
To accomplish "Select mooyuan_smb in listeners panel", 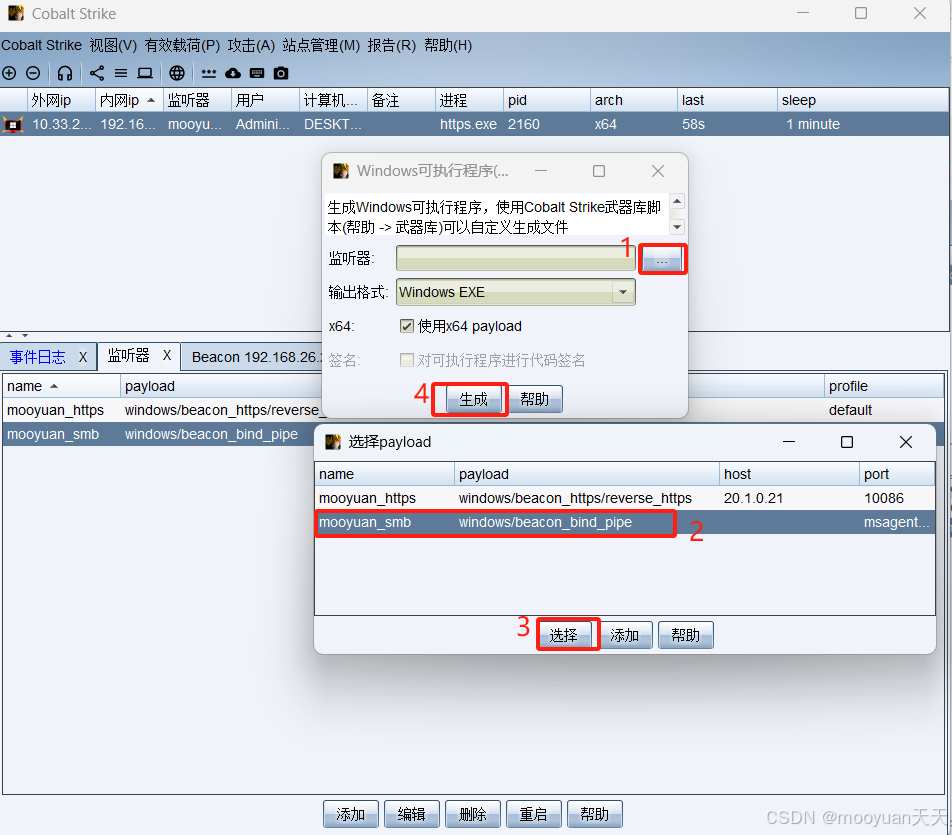I will click(159, 435).
